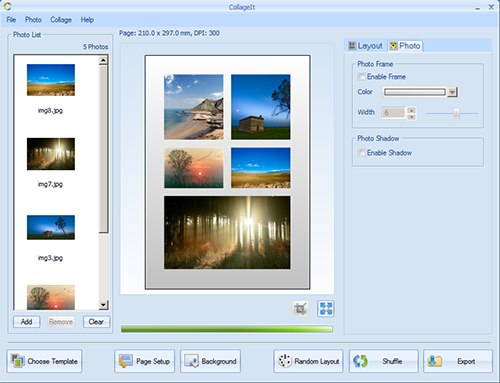Select the golden field photo in the collage

pos(261,168)
